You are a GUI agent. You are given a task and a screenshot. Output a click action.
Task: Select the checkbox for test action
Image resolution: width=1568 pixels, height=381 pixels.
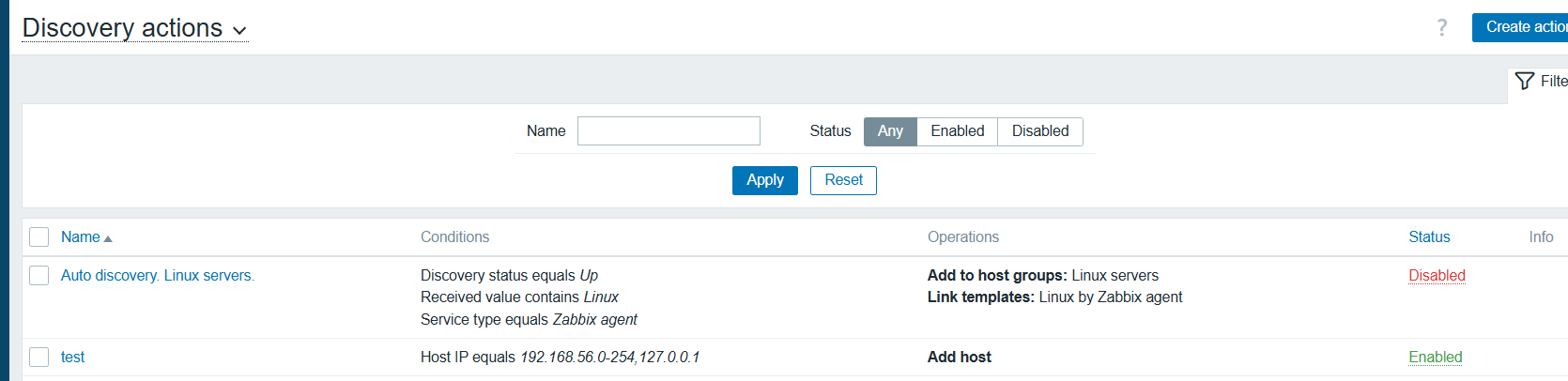pyautogui.click(x=38, y=358)
